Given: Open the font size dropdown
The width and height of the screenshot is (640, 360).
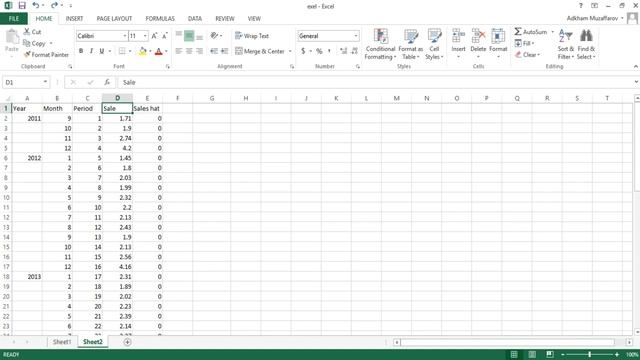Looking at the screenshot, I should click(145, 36).
